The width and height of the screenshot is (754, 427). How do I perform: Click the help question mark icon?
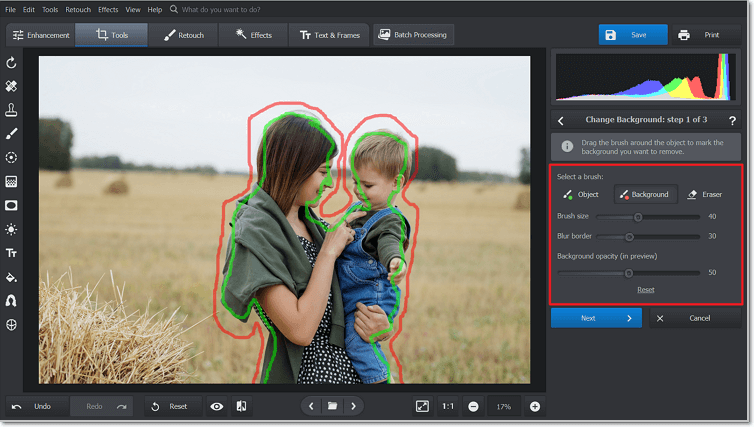click(x=732, y=120)
